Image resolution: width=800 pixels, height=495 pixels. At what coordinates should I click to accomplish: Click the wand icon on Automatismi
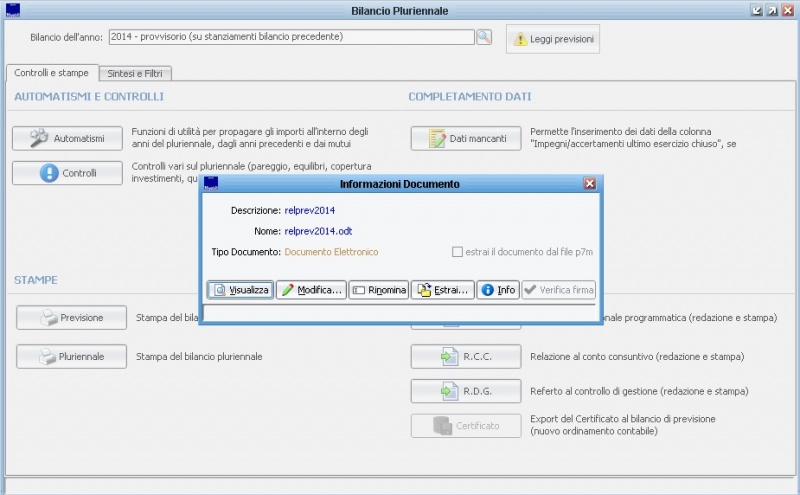[x=39, y=138]
